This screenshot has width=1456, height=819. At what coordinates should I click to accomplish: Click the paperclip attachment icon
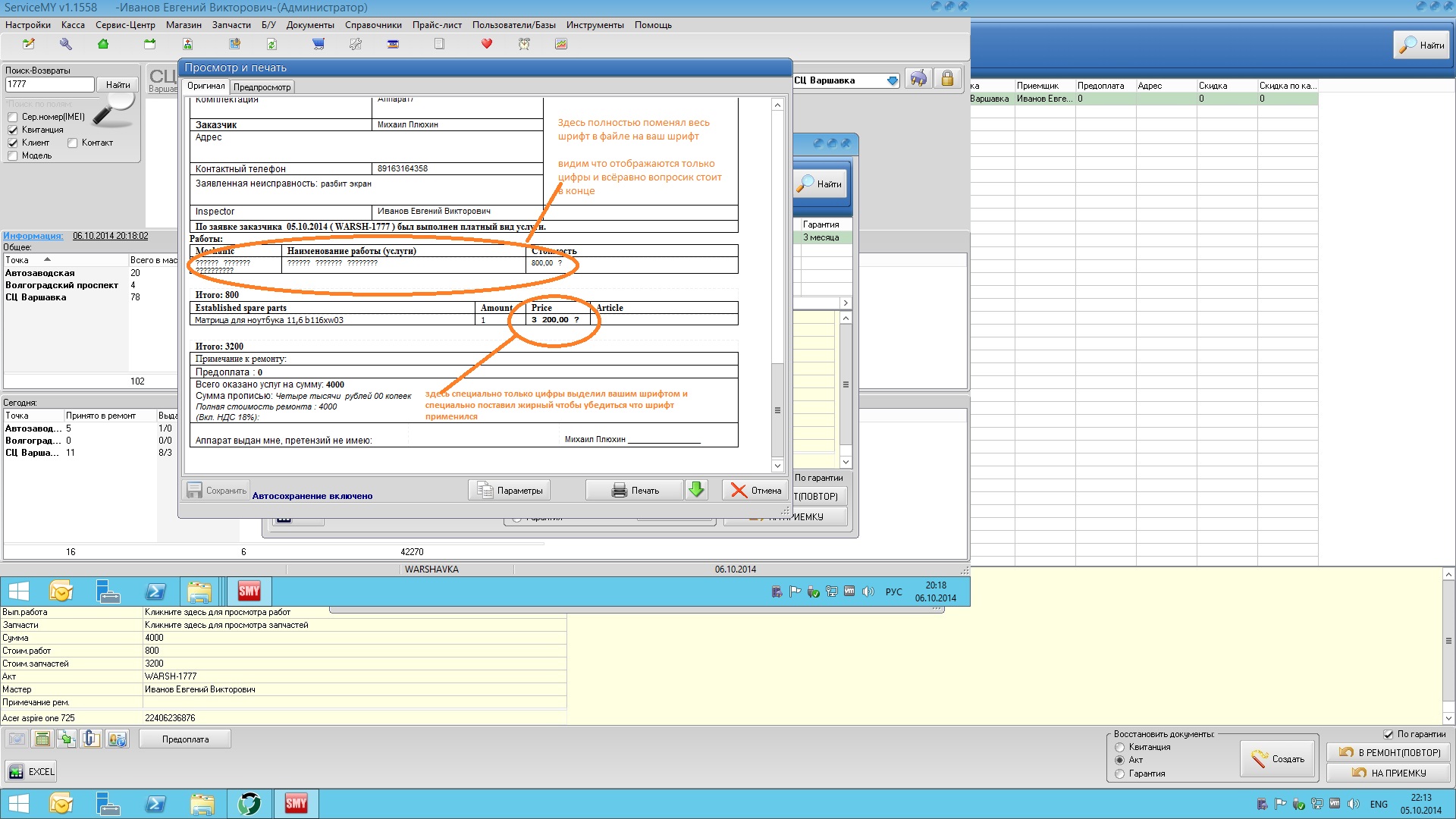pyautogui.click(x=91, y=739)
